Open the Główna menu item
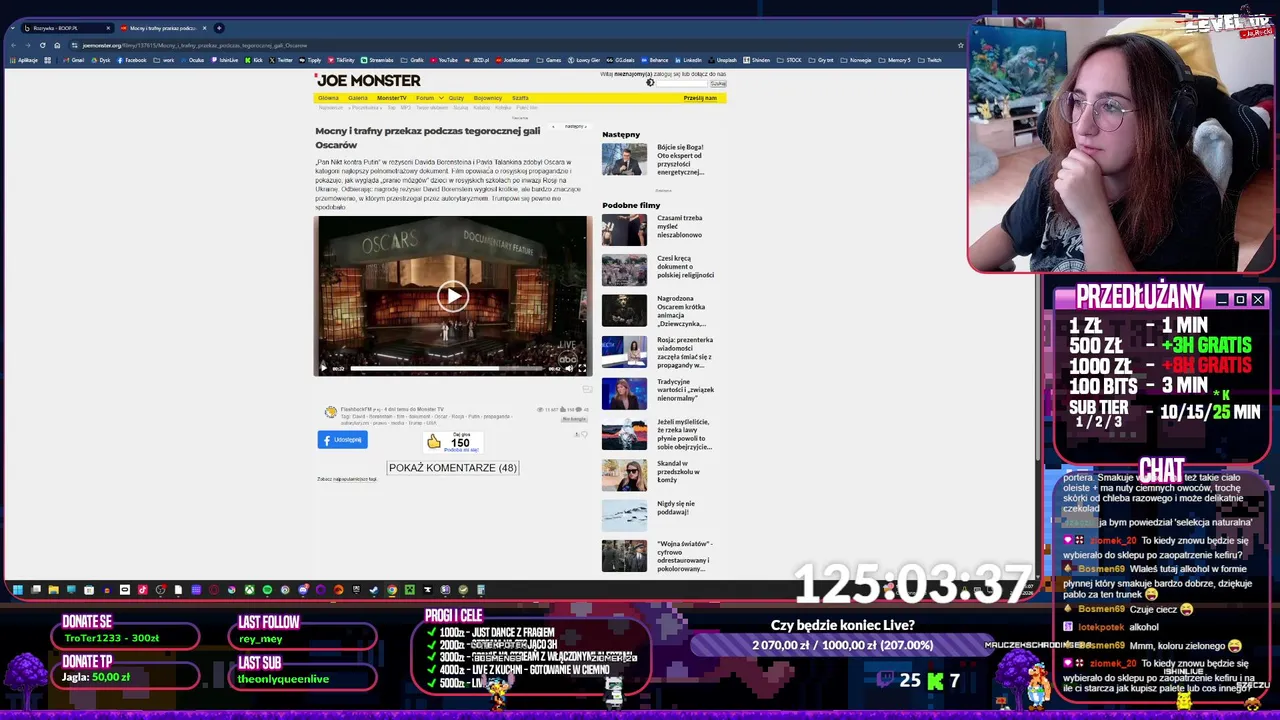Screen dimensions: 1280x720 point(328,98)
